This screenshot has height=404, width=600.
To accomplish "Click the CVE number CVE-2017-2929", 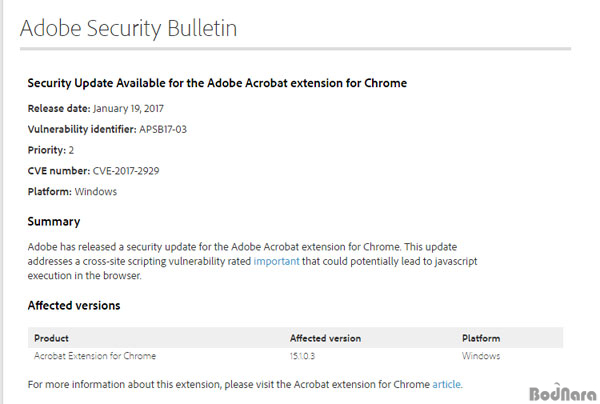I will pyautogui.click(x=126, y=171).
